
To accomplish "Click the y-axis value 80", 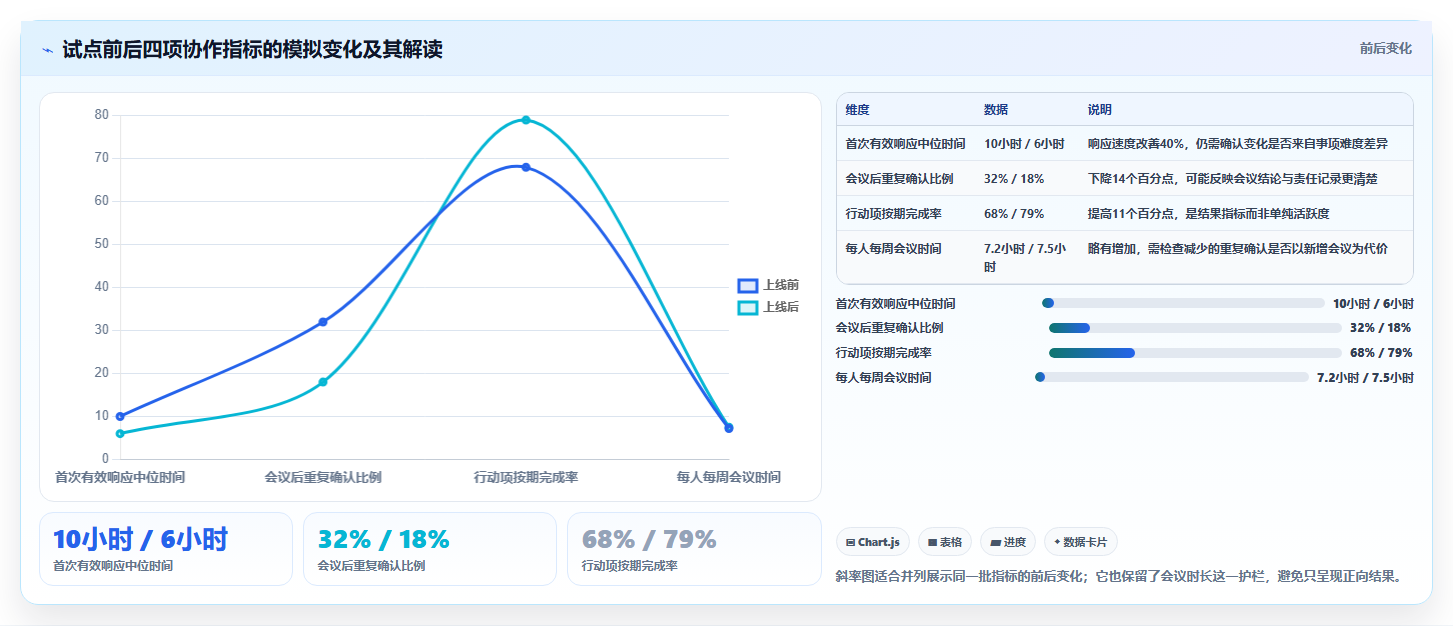I will coord(102,115).
